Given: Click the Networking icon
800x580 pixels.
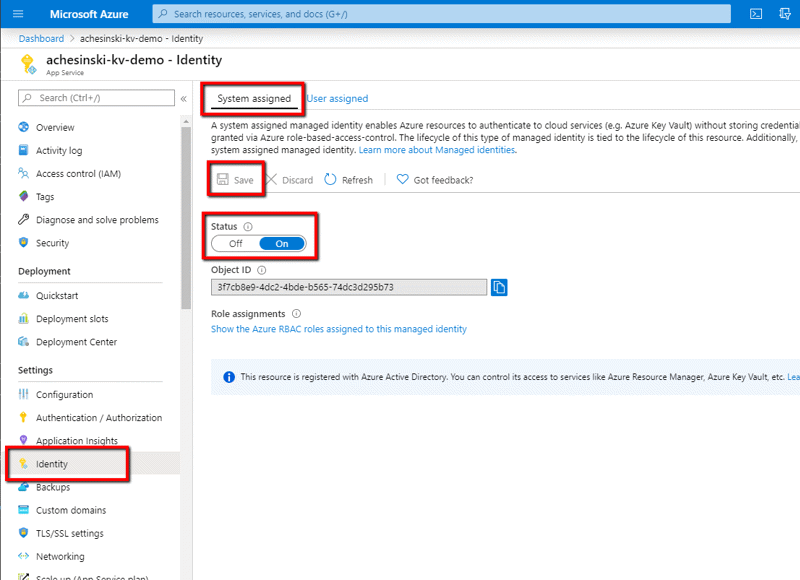Looking at the screenshot, I should point(23,556).
